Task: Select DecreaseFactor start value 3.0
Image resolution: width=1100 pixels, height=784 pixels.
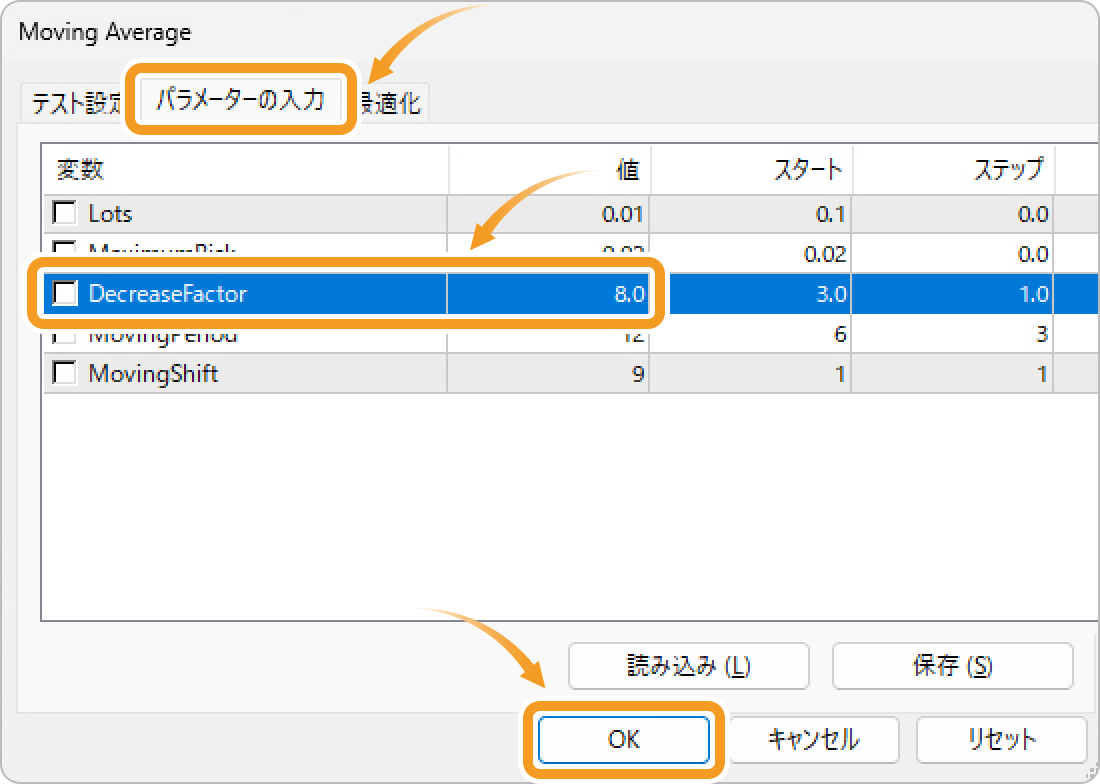Action: tap(760, 293)
